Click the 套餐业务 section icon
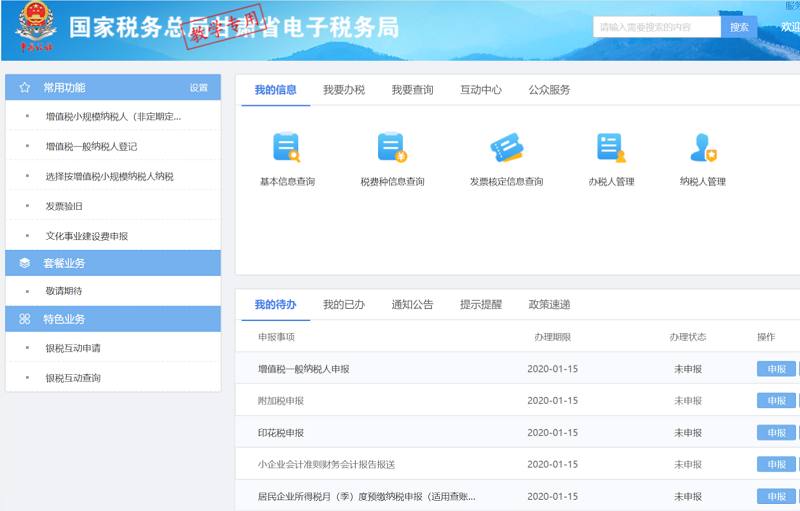The height and width of the screenshot is (511, 800). [25, 263]
